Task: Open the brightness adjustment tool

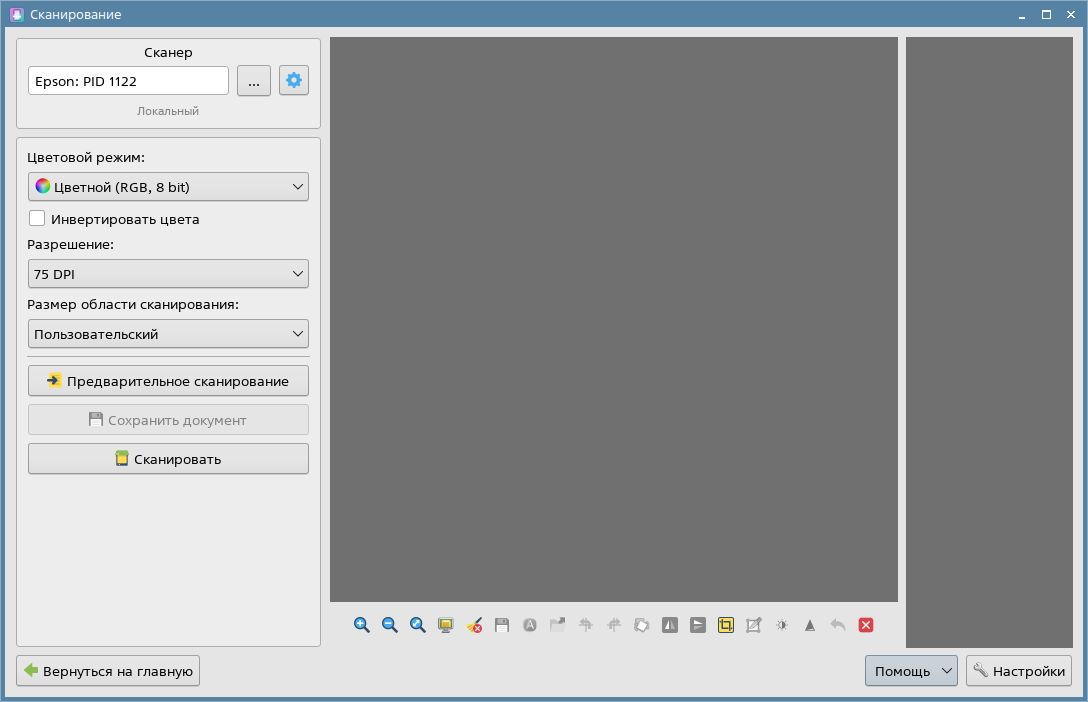Action: [x=782, y=625]
